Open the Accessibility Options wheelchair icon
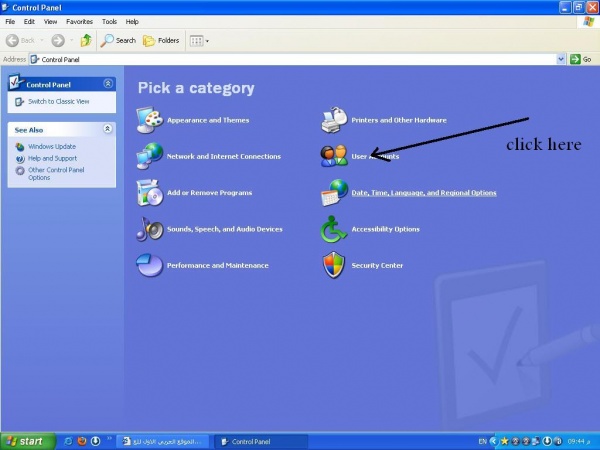 tap(334, 229)
